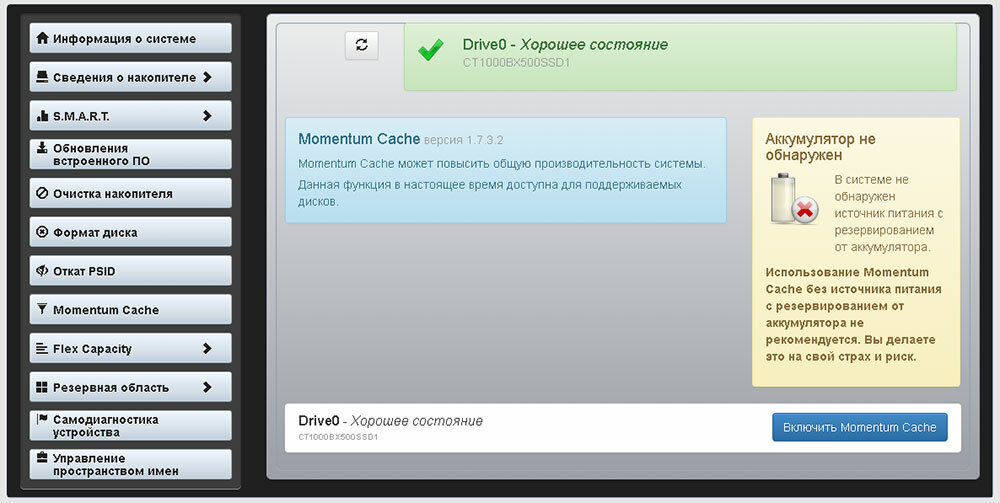Click text about поддерживаемых дисков availability
Screen dimensions: 1000x503
point(490,193)
